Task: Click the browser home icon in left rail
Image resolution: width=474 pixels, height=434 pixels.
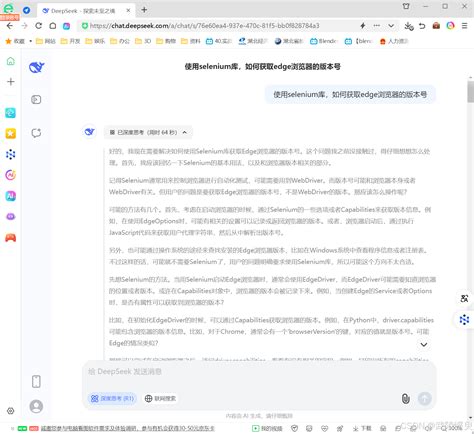Action: tap(11, 61)
